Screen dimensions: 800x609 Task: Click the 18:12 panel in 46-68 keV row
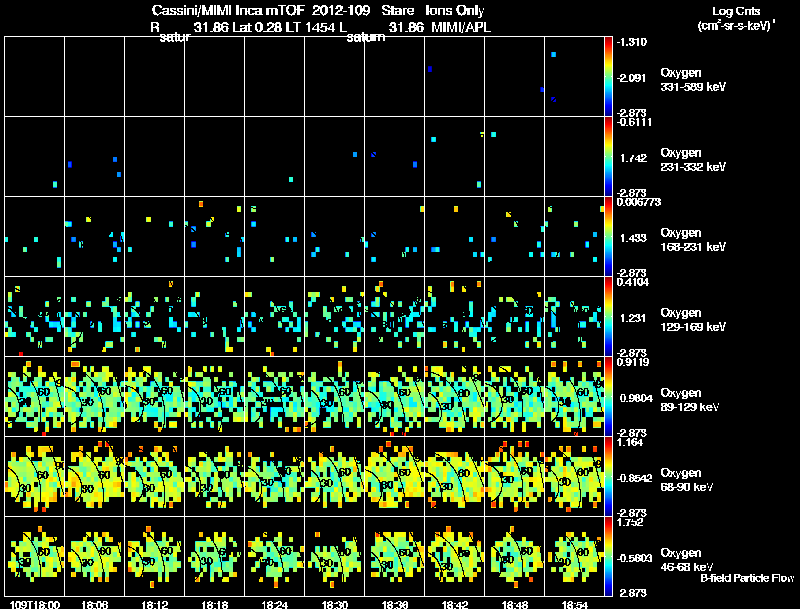(x=155, y=556)
